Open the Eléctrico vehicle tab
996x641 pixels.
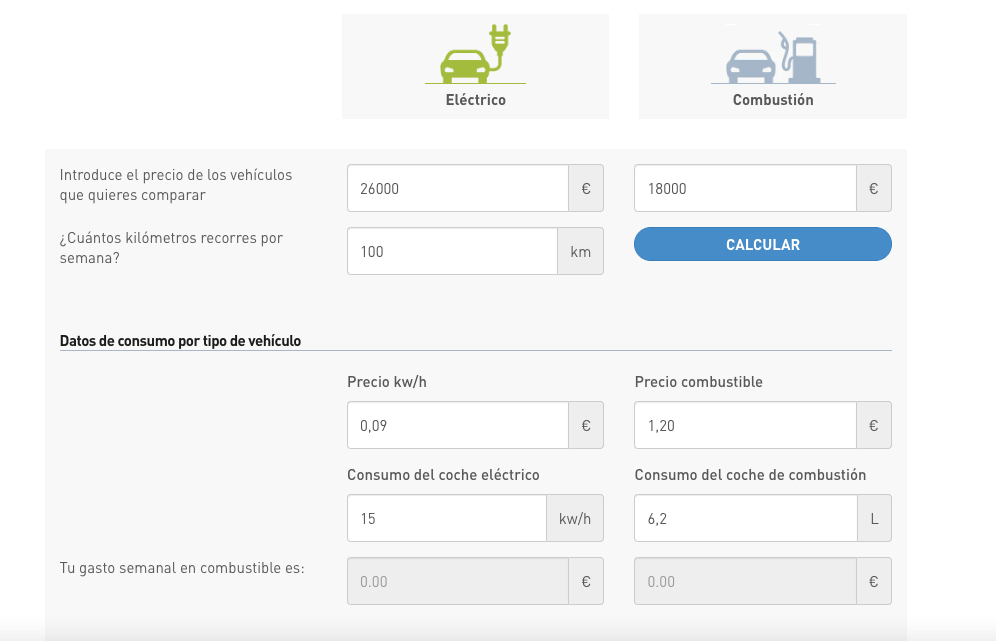(x=476, y=67)
